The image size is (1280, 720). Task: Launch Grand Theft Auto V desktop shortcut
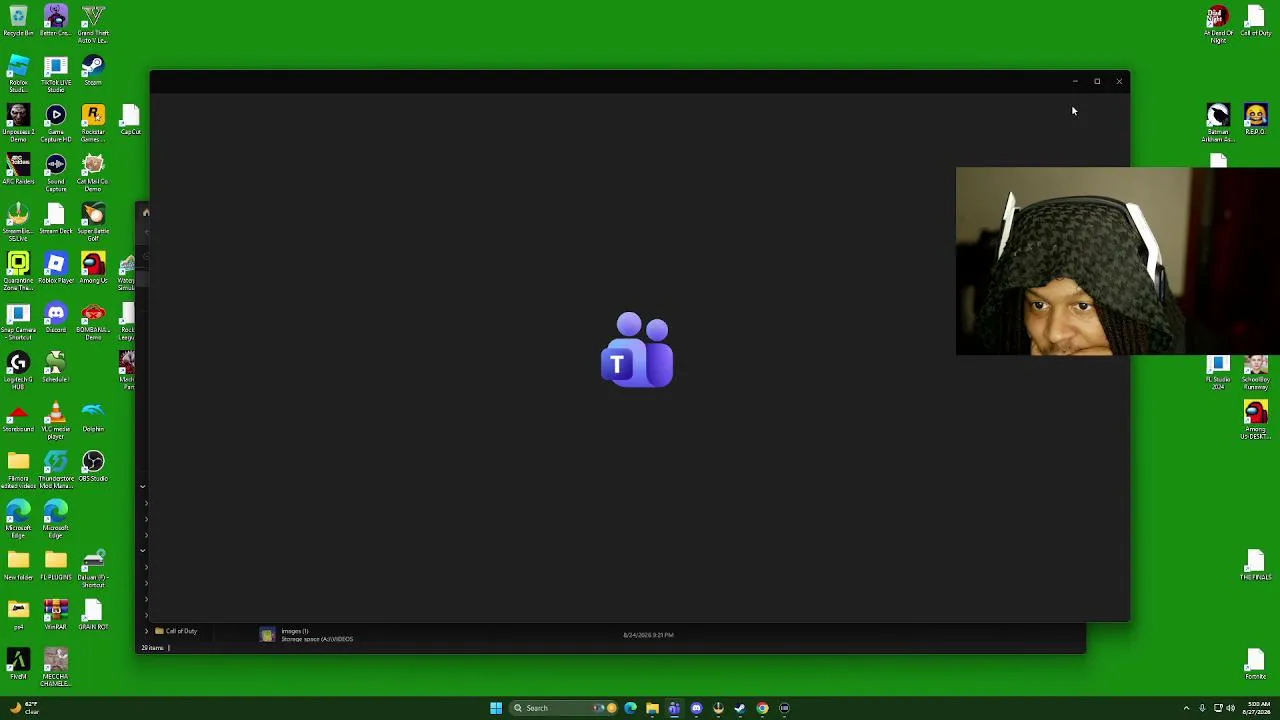click(93, 24)
